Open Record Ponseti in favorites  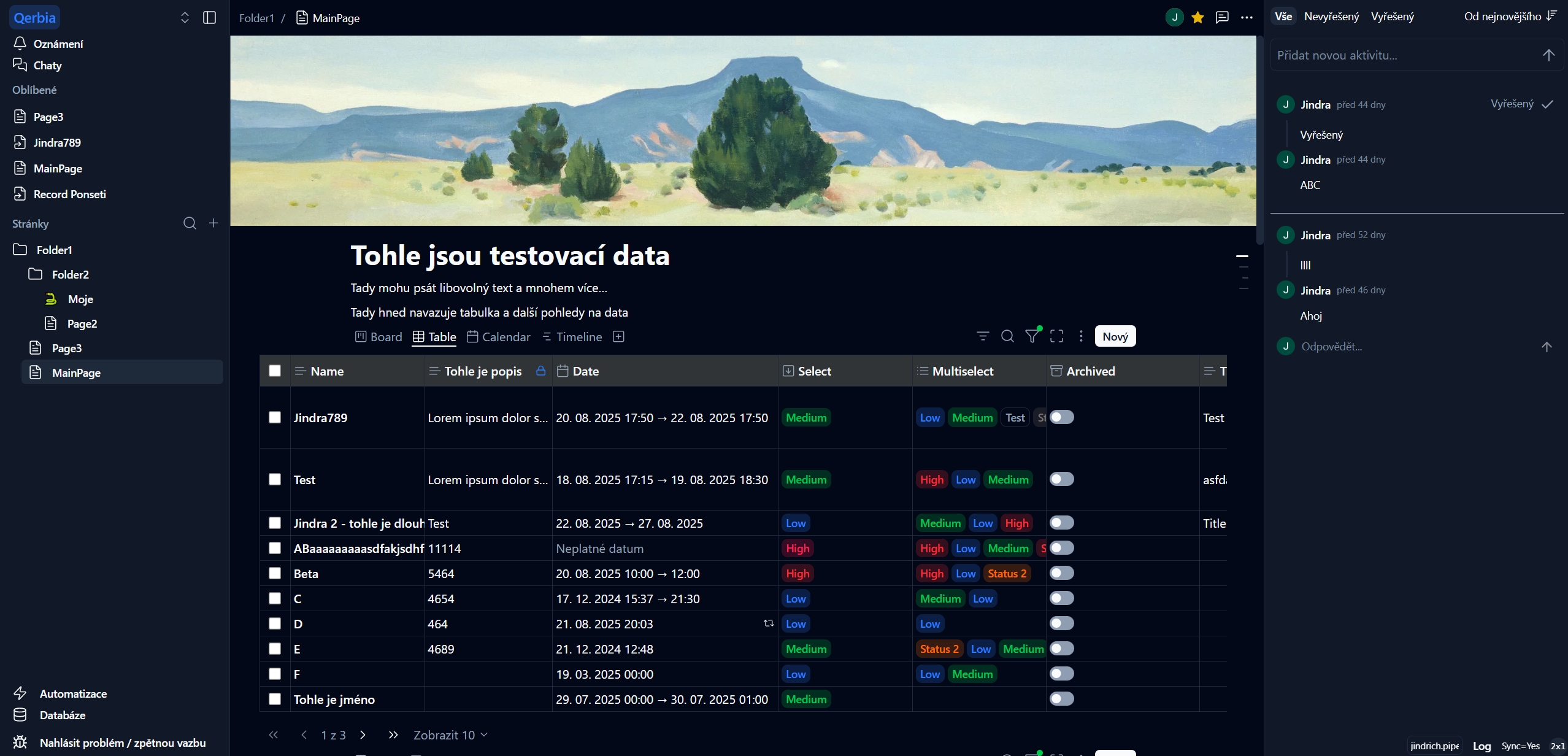pyautogui.click(x=69, y=194)
